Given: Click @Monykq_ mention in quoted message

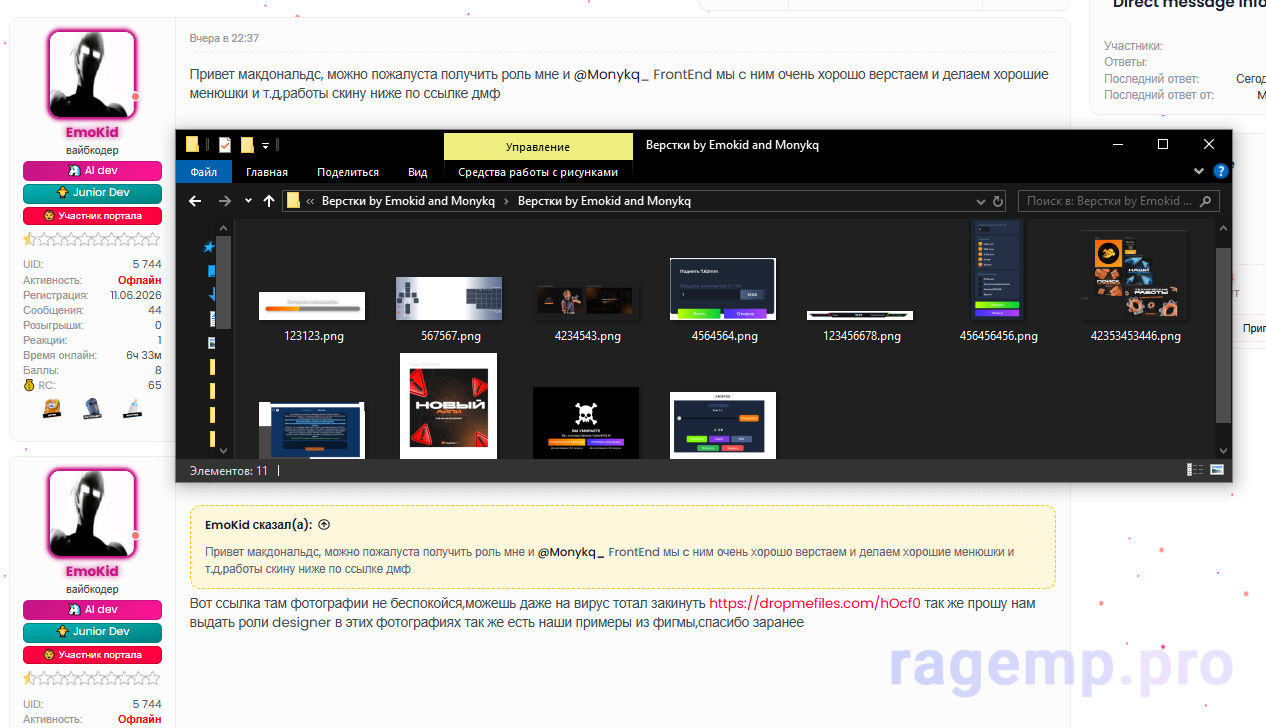Looking at the screenshot, I should point(571,552).
